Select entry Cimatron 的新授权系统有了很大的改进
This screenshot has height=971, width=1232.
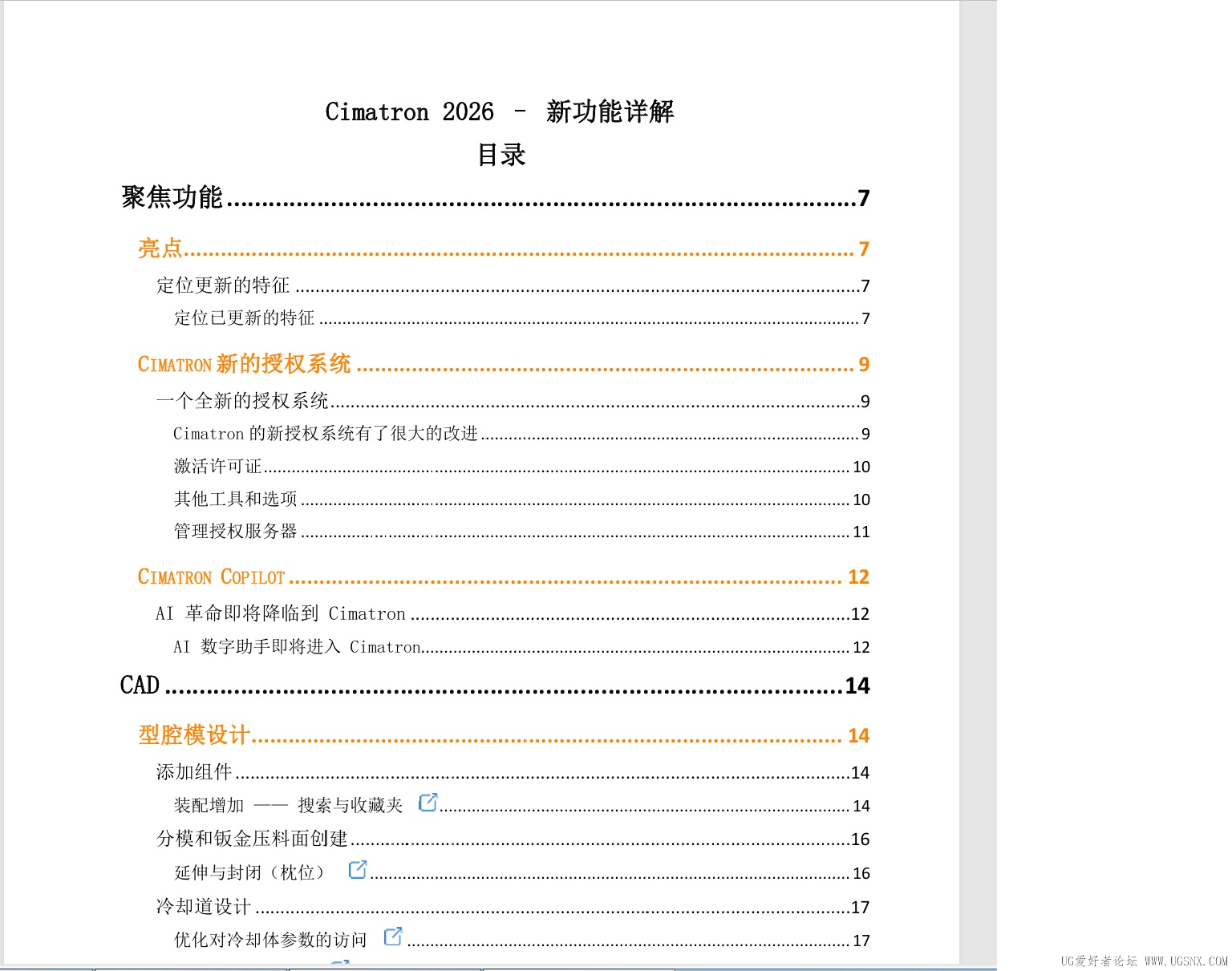(x=522, y=434)
